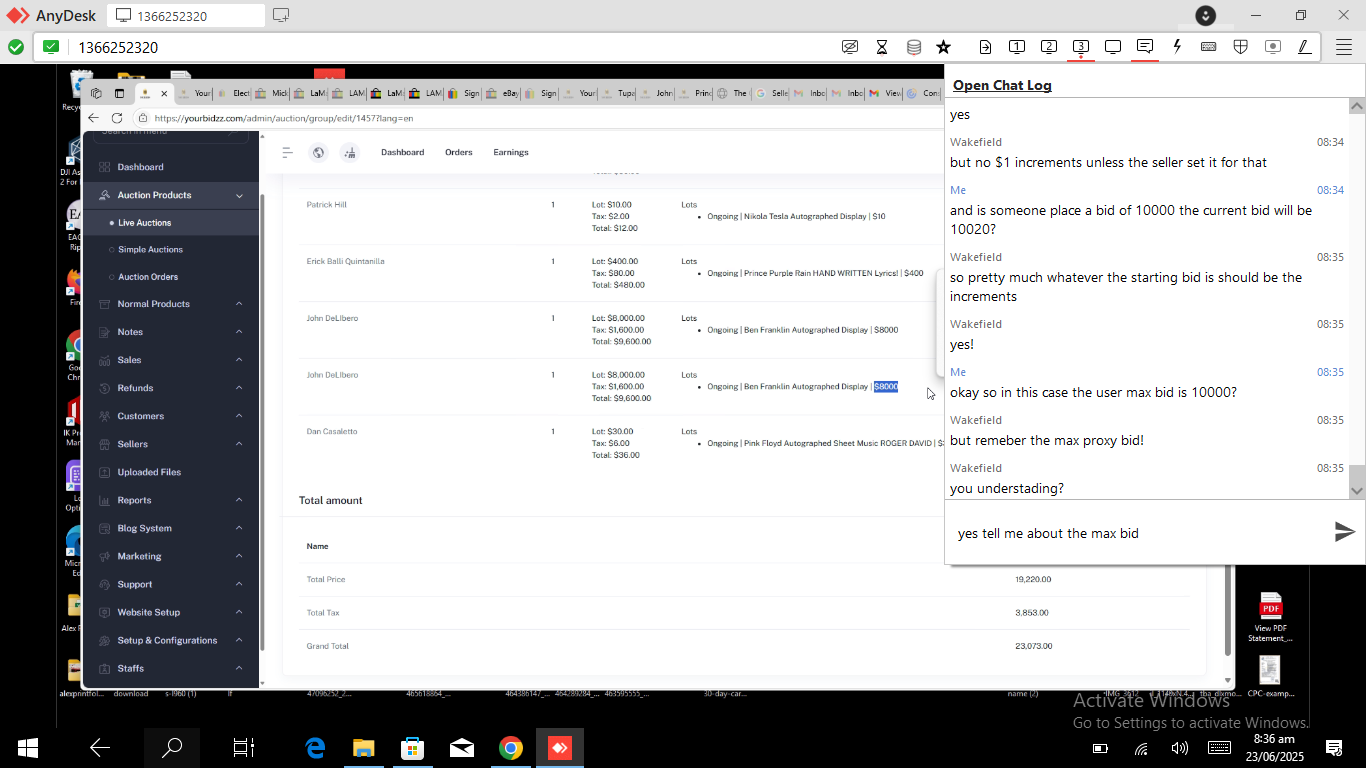This screenshot has height=768, width=1366.
Task: Click Grand Total value 23,073.00
Action: coord(1033,646)
